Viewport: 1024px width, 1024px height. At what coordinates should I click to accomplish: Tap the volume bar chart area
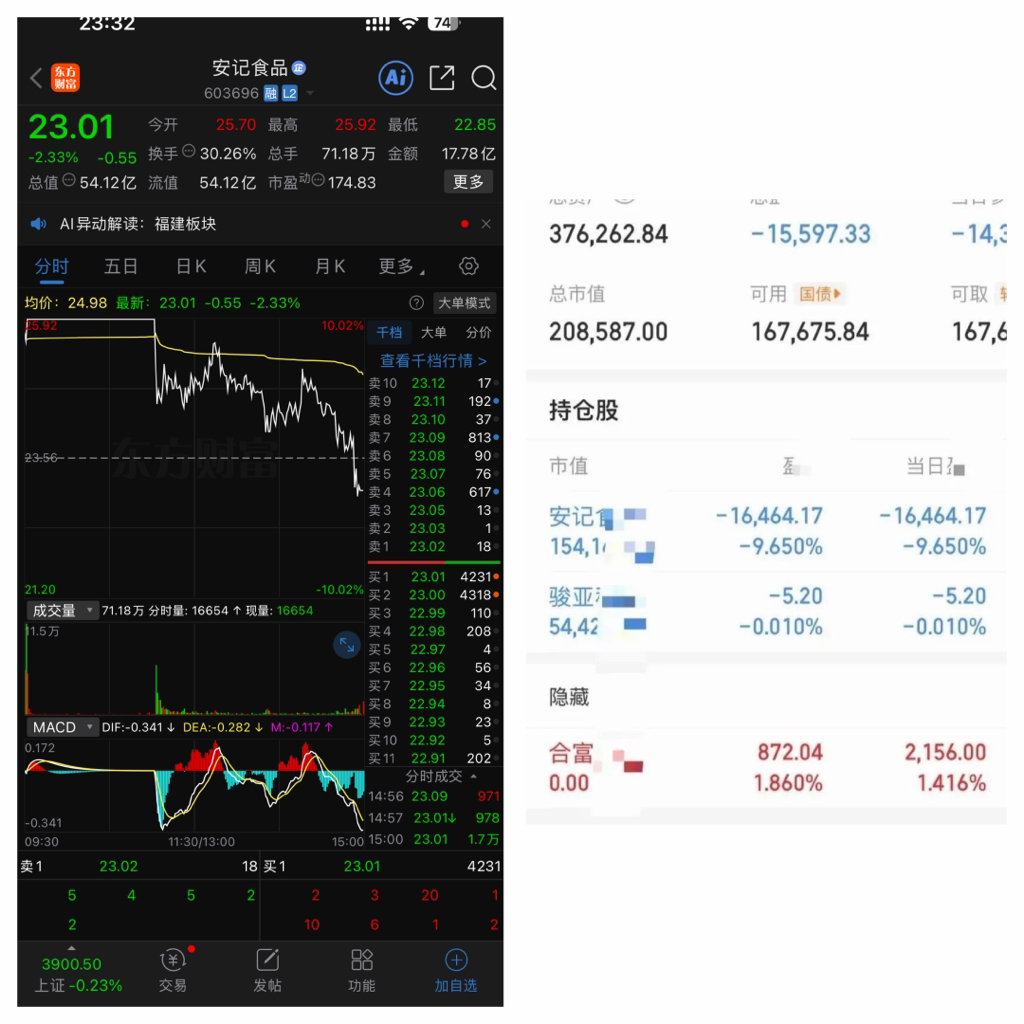(195, 669)
